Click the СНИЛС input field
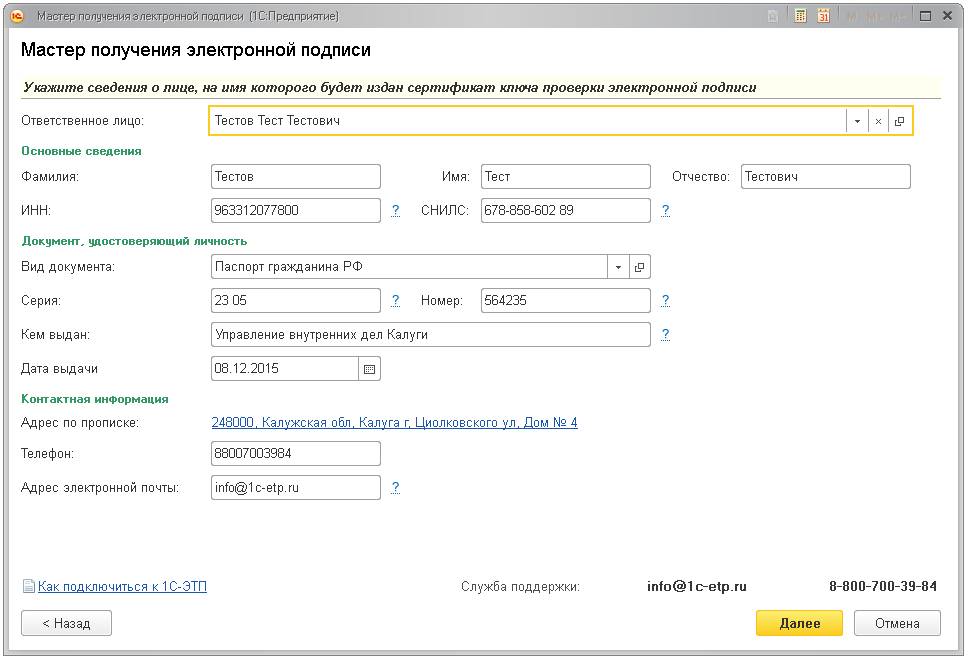 [x=565, y=211]
